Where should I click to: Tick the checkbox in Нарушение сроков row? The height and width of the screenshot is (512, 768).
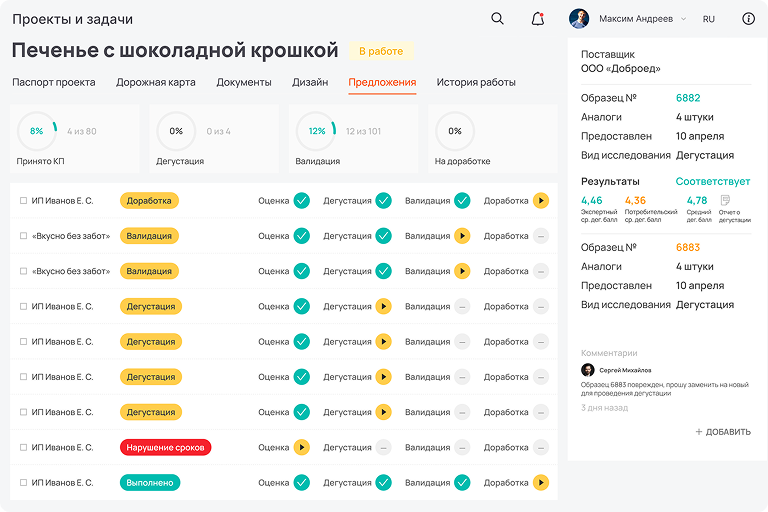click(x=24, y=448)
